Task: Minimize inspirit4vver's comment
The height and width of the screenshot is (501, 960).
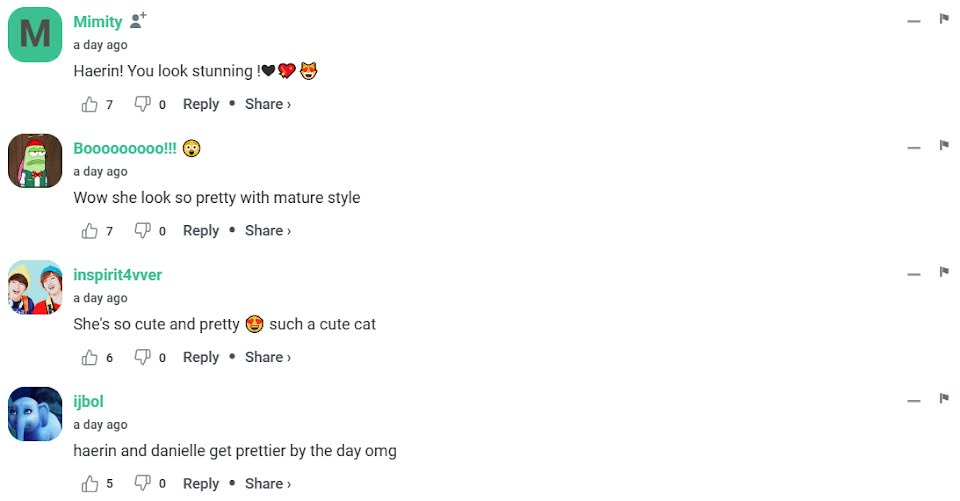Action: pos(913,274)
